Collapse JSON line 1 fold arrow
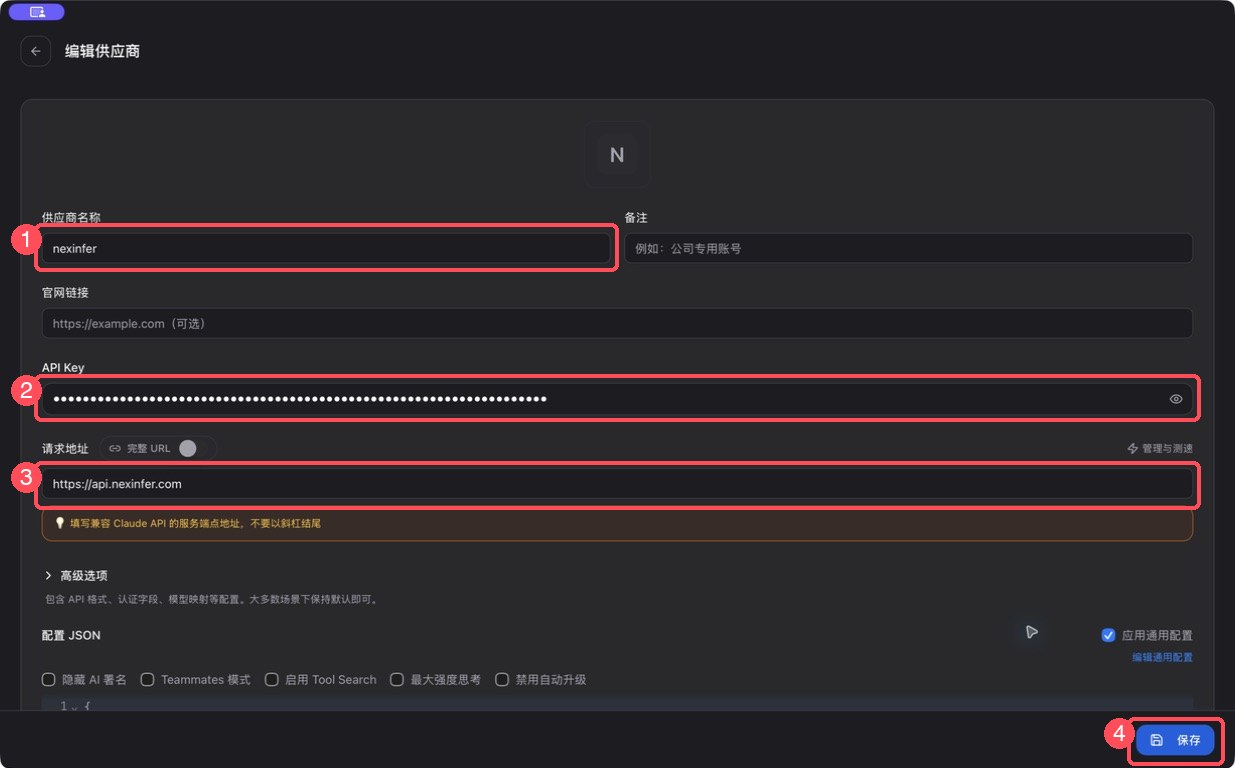Screen dimensions: 1235x768 tap(74, 707)
